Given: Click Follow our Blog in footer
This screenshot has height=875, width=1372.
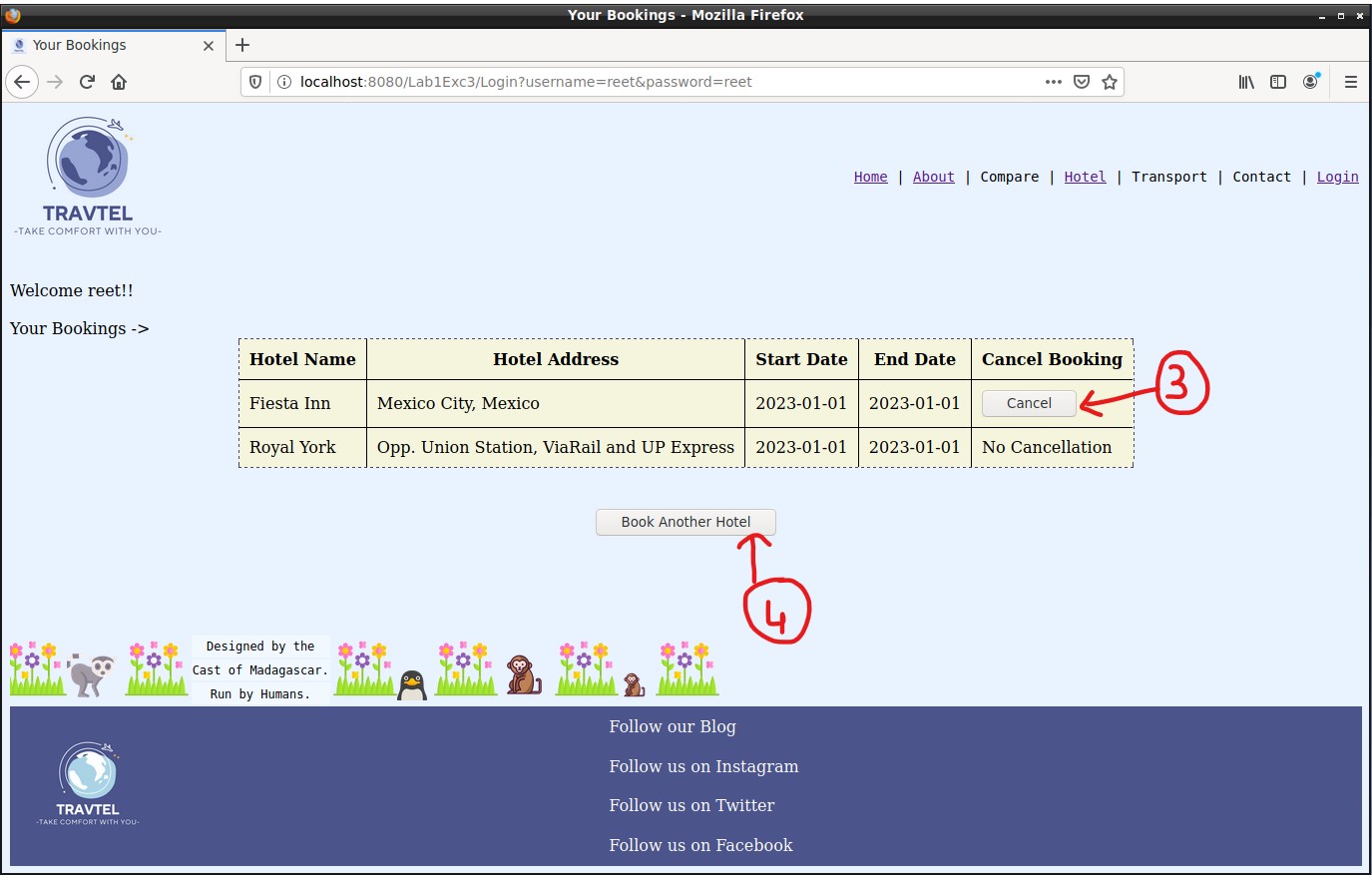Looking at the screenshot, I should point(673,726).
